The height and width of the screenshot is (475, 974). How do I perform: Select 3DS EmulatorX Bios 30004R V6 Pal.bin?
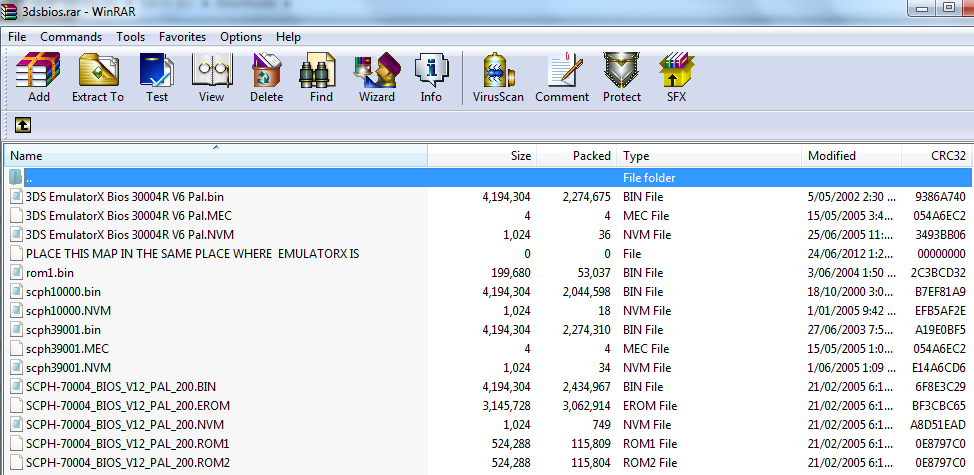point(125,197)
